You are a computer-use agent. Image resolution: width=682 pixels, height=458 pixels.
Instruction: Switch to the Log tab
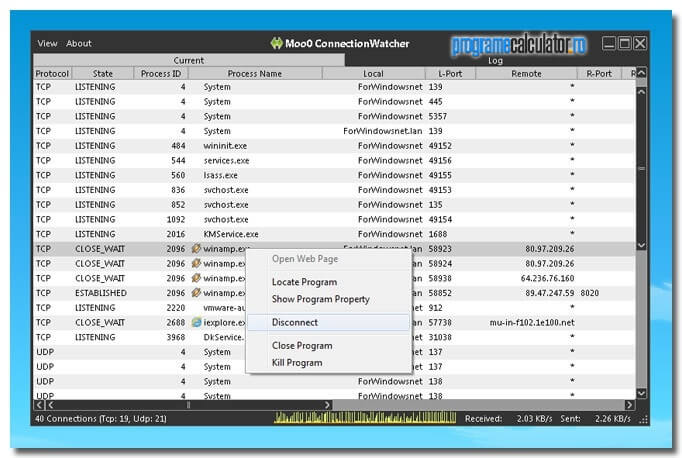495,60
